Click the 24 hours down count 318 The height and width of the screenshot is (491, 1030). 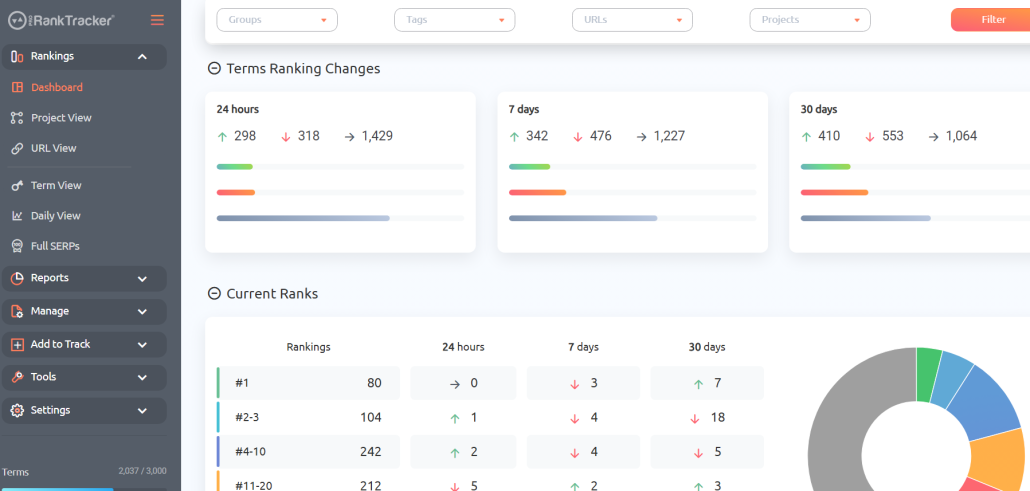pyautogui.click(x=308, y=136)
